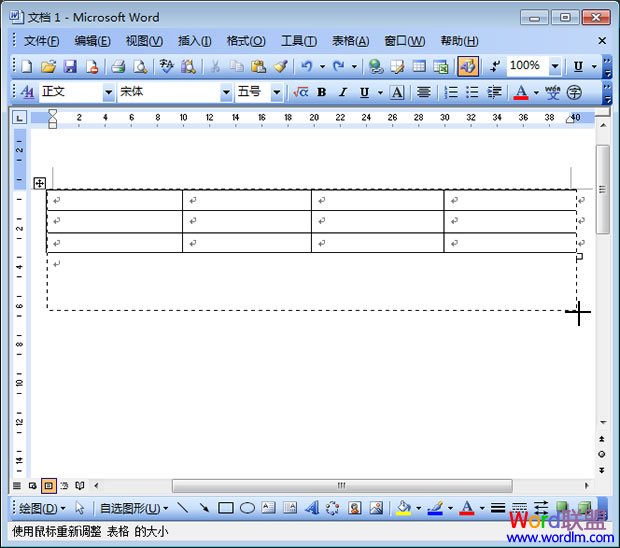Open the 插入(I) menu

[194, 41]
